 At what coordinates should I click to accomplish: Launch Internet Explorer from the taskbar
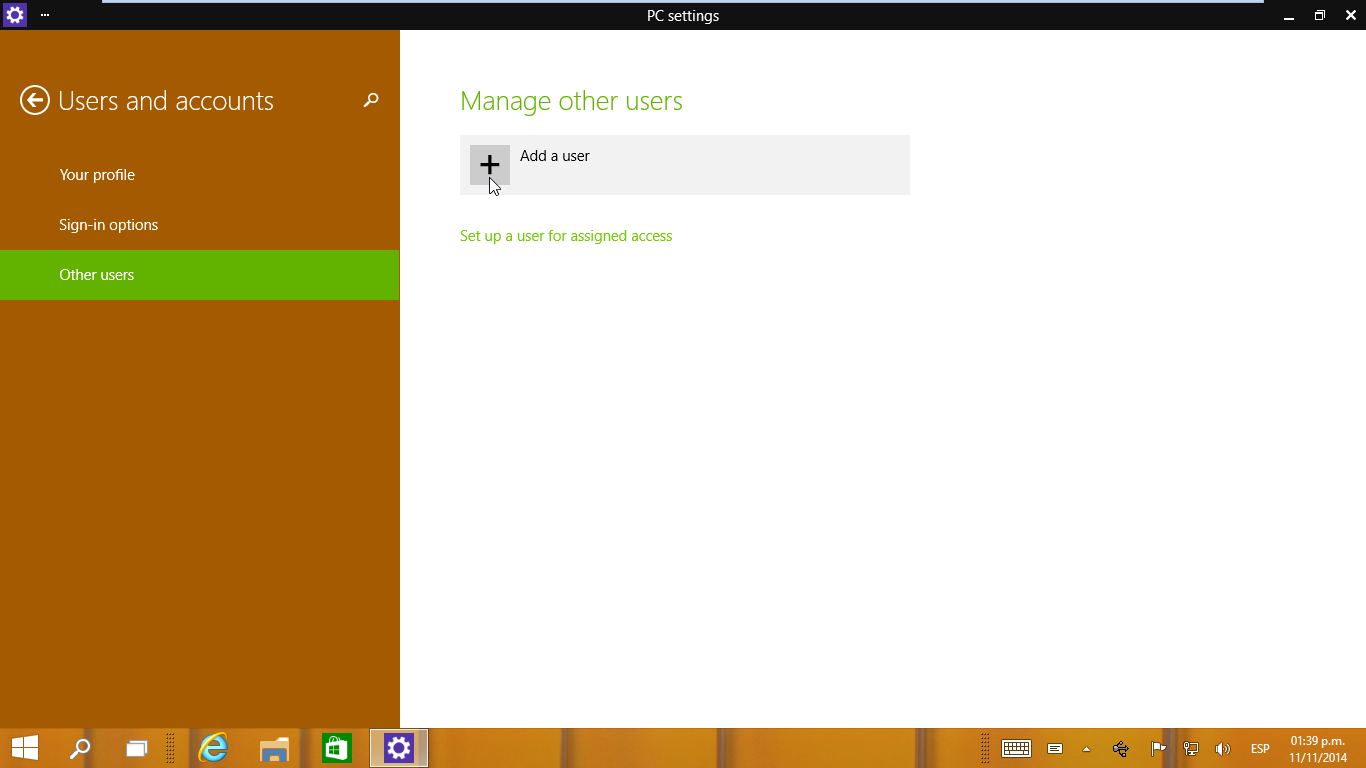click(x=213, y=748)
